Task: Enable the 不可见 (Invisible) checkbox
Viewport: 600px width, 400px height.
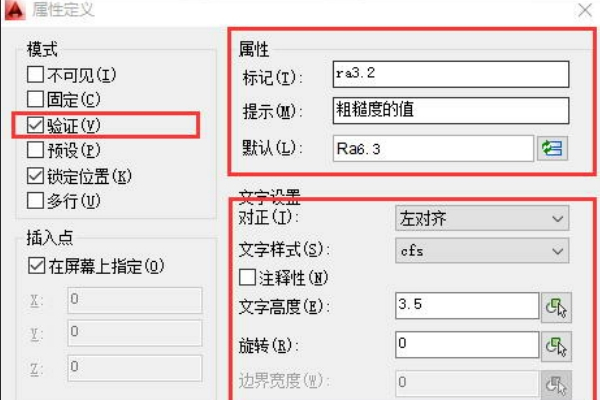Action: click(x=36, y=74)
